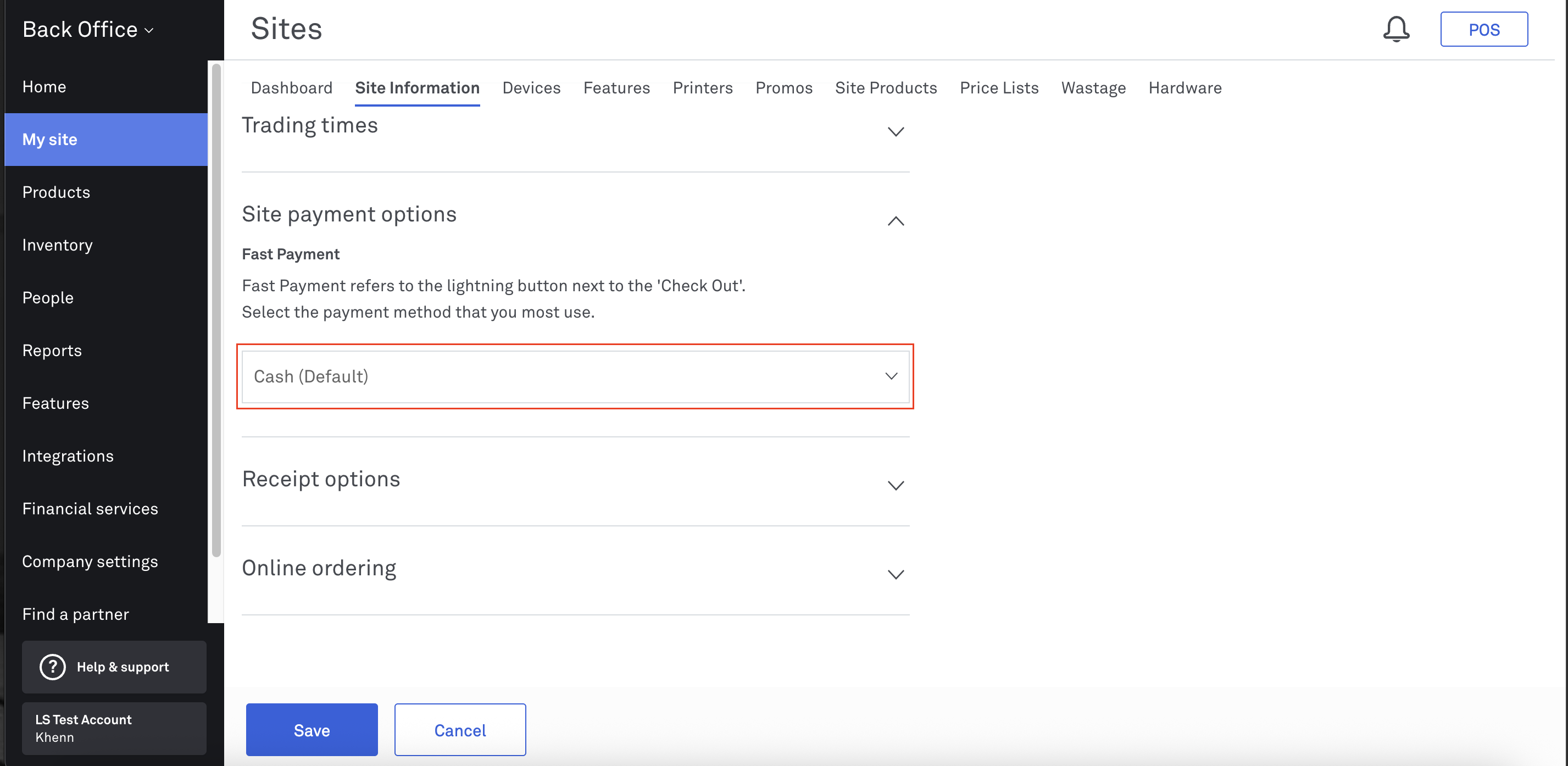Collapse the Site payment options section
The height and width of the screenshot is (766, 1568).
point(896,221)
